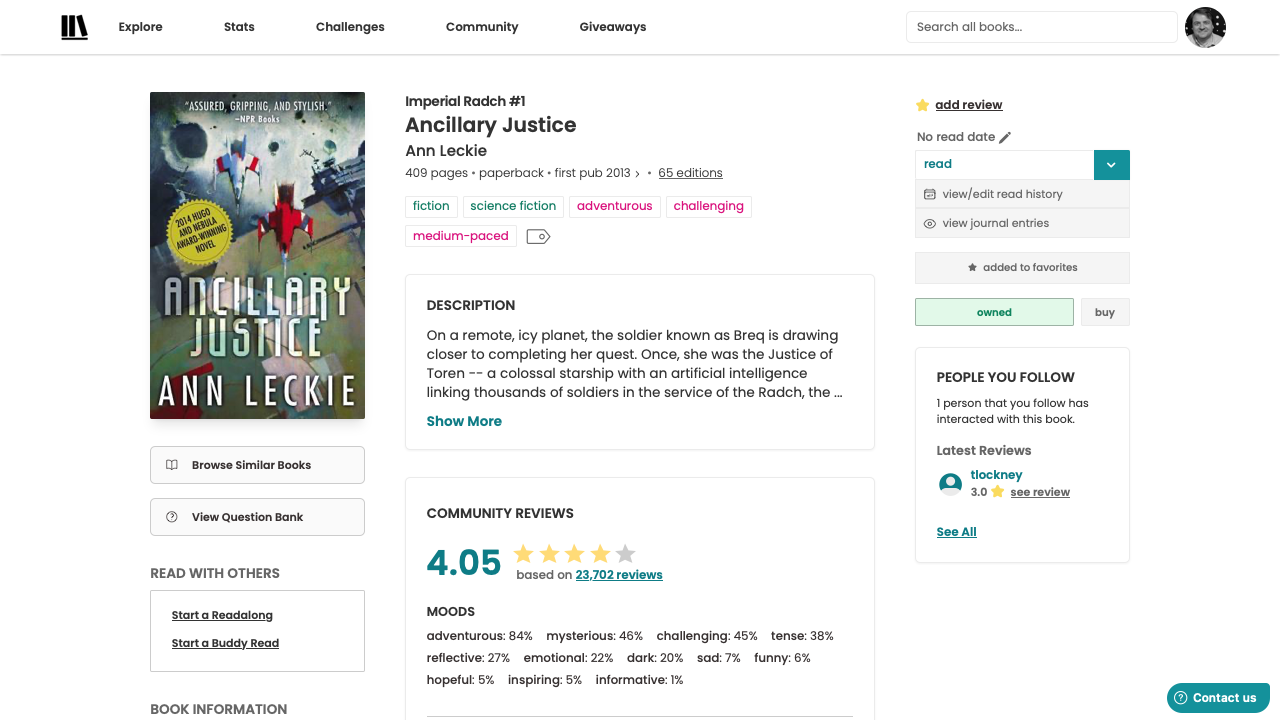
Task: Go to the Challenges menu item
Action: pyautogui.click(x=350, y=27)
